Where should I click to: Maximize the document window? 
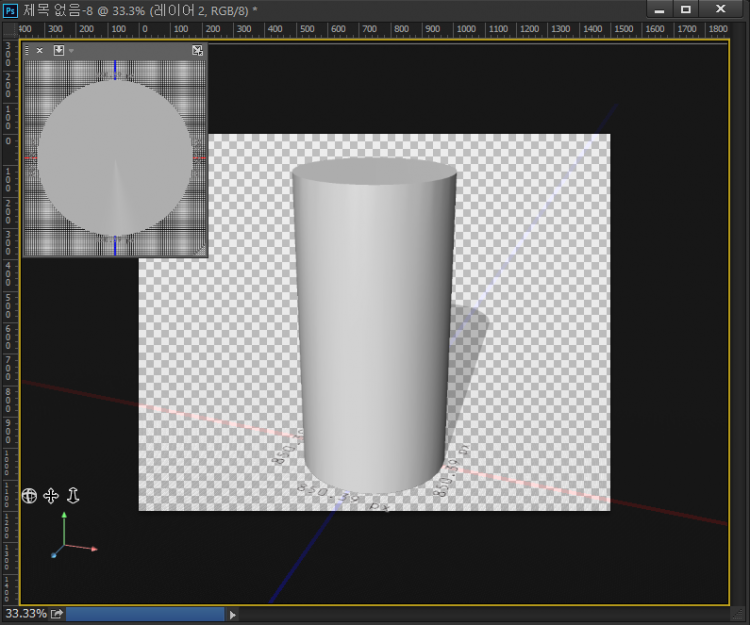click(x=685, y=9)
